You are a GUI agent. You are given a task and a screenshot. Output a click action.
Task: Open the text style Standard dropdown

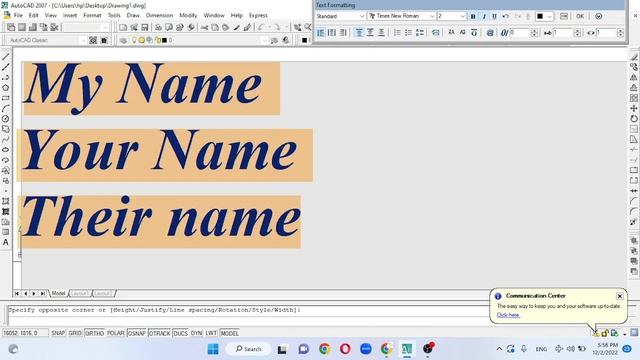(340, 16)
